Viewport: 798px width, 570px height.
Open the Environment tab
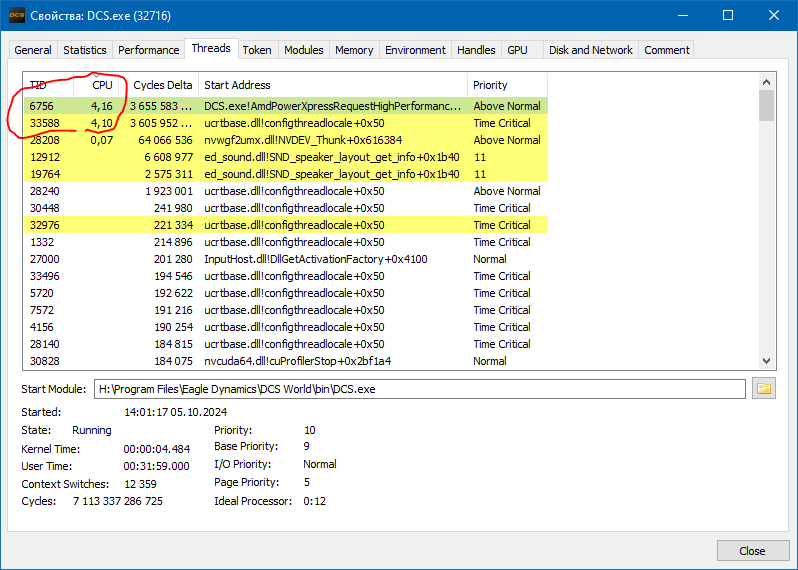pyautogui.click(x=415, y=50)
